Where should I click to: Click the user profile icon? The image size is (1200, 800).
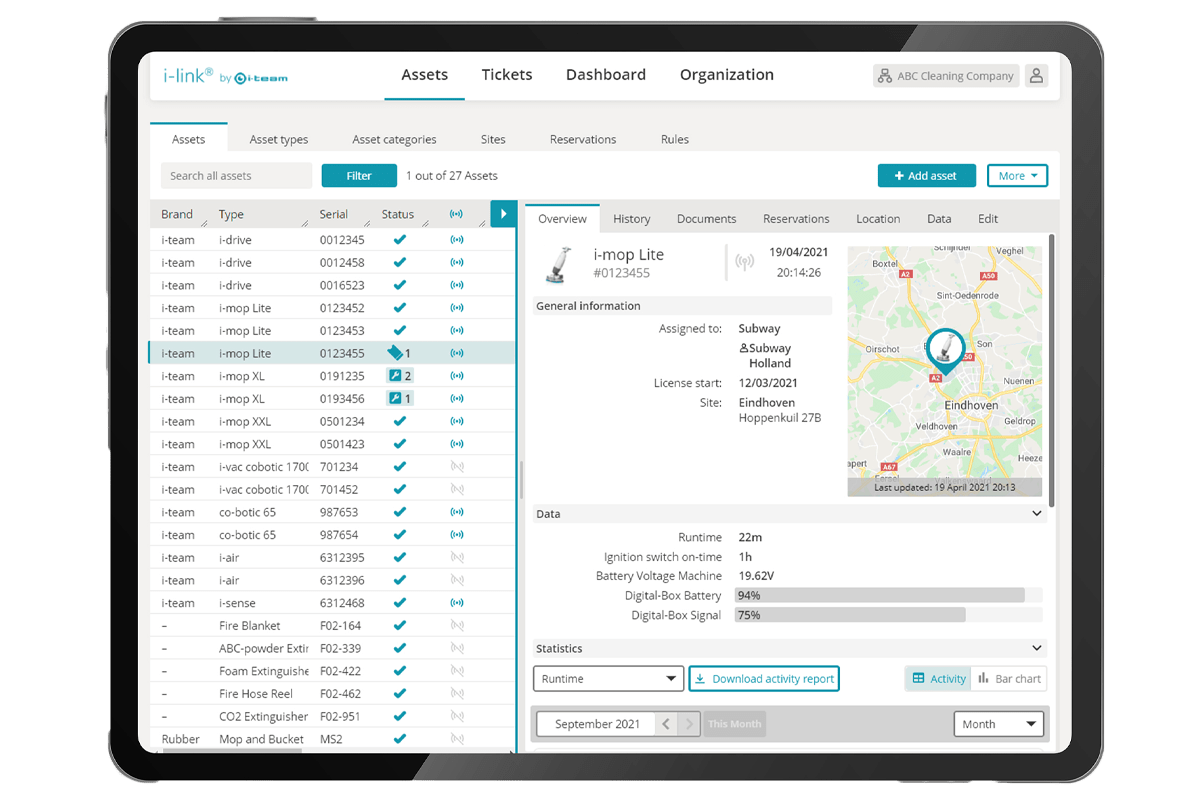click(1036, 76)
